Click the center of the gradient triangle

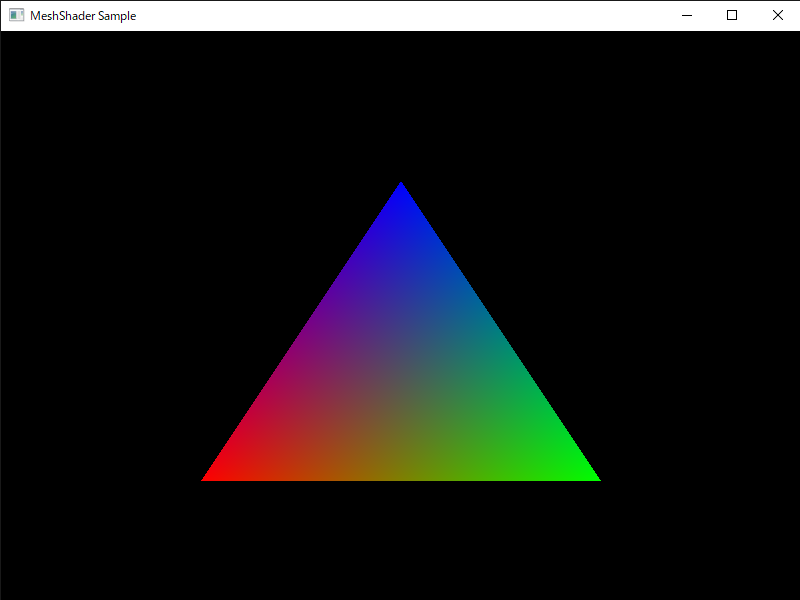tap(401, 380)
